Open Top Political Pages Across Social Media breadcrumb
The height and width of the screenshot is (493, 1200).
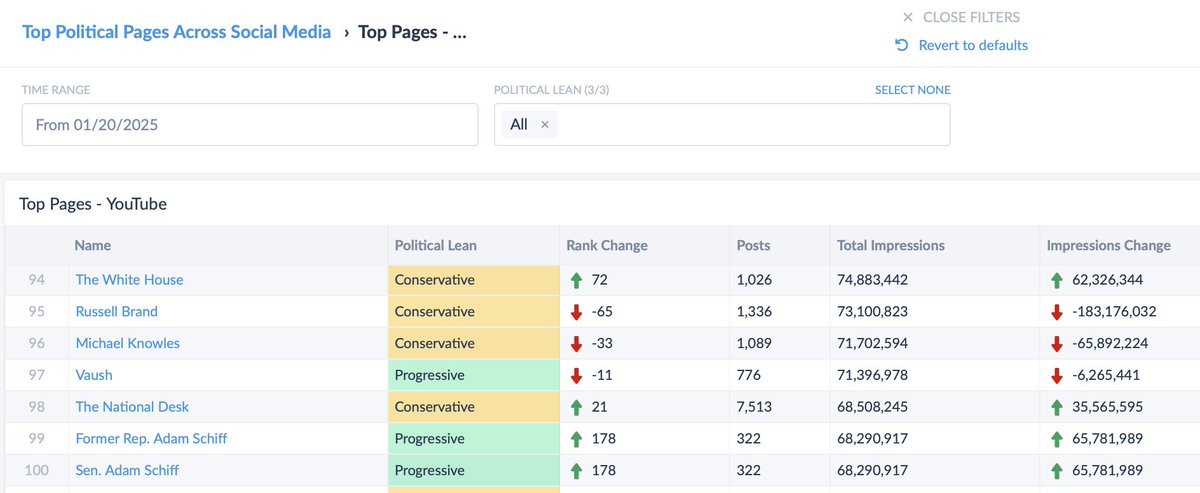tap(177, 31)
